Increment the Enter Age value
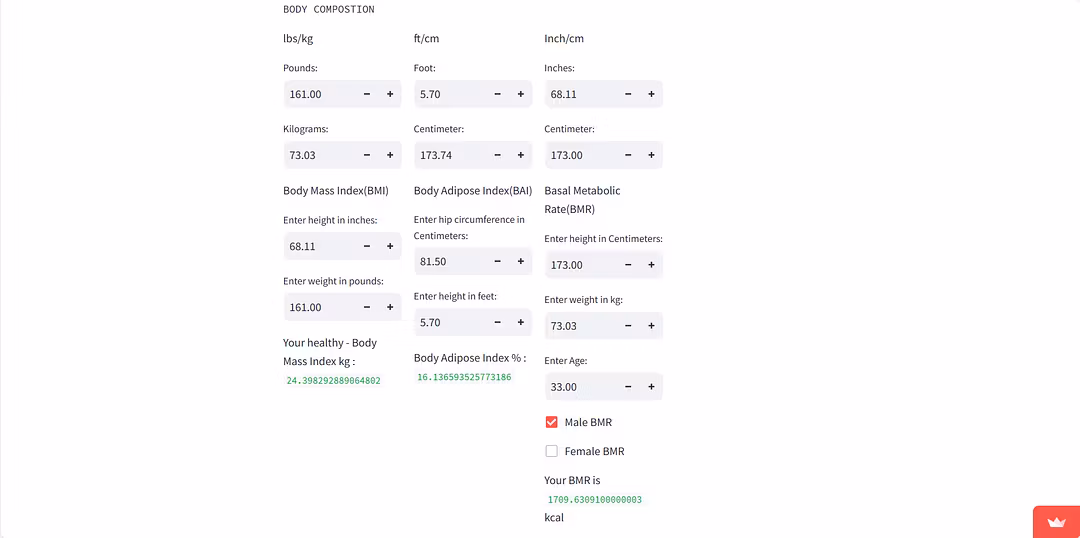Image resolution: width=1080 pixels, height=538 pixels. [651, 387]
